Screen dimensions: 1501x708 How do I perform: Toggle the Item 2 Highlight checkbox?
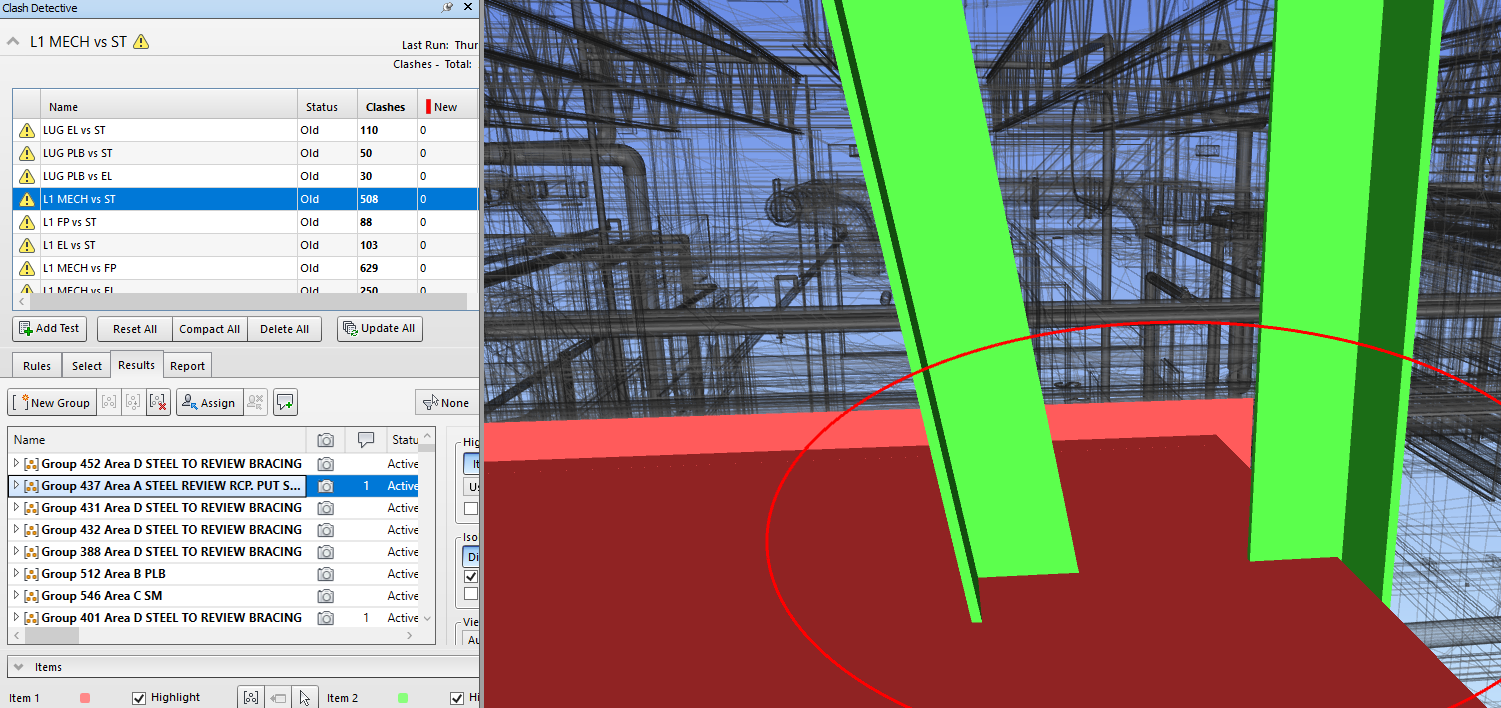(457, 698)
